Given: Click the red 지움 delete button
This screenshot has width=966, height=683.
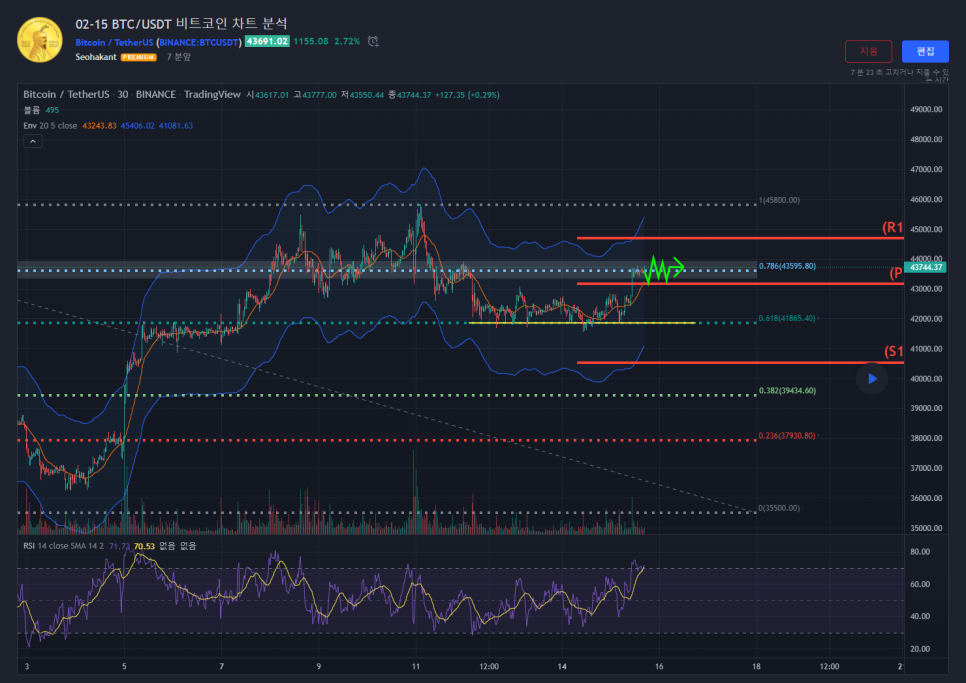Looking at the screenshot, I should tap(868, 51).
